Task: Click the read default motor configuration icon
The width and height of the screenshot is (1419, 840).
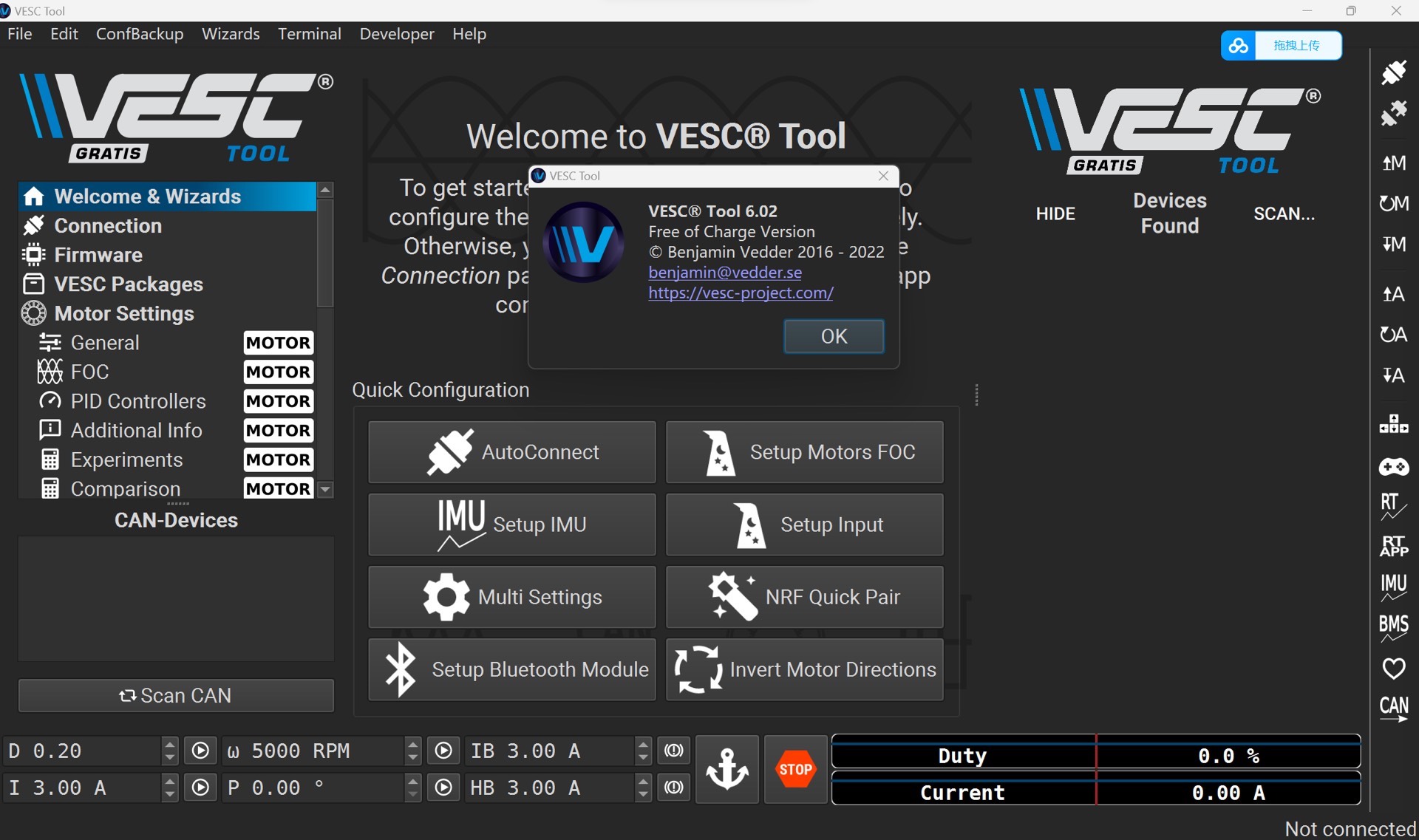Action: pyautogui.click(x=1394, y=203)
